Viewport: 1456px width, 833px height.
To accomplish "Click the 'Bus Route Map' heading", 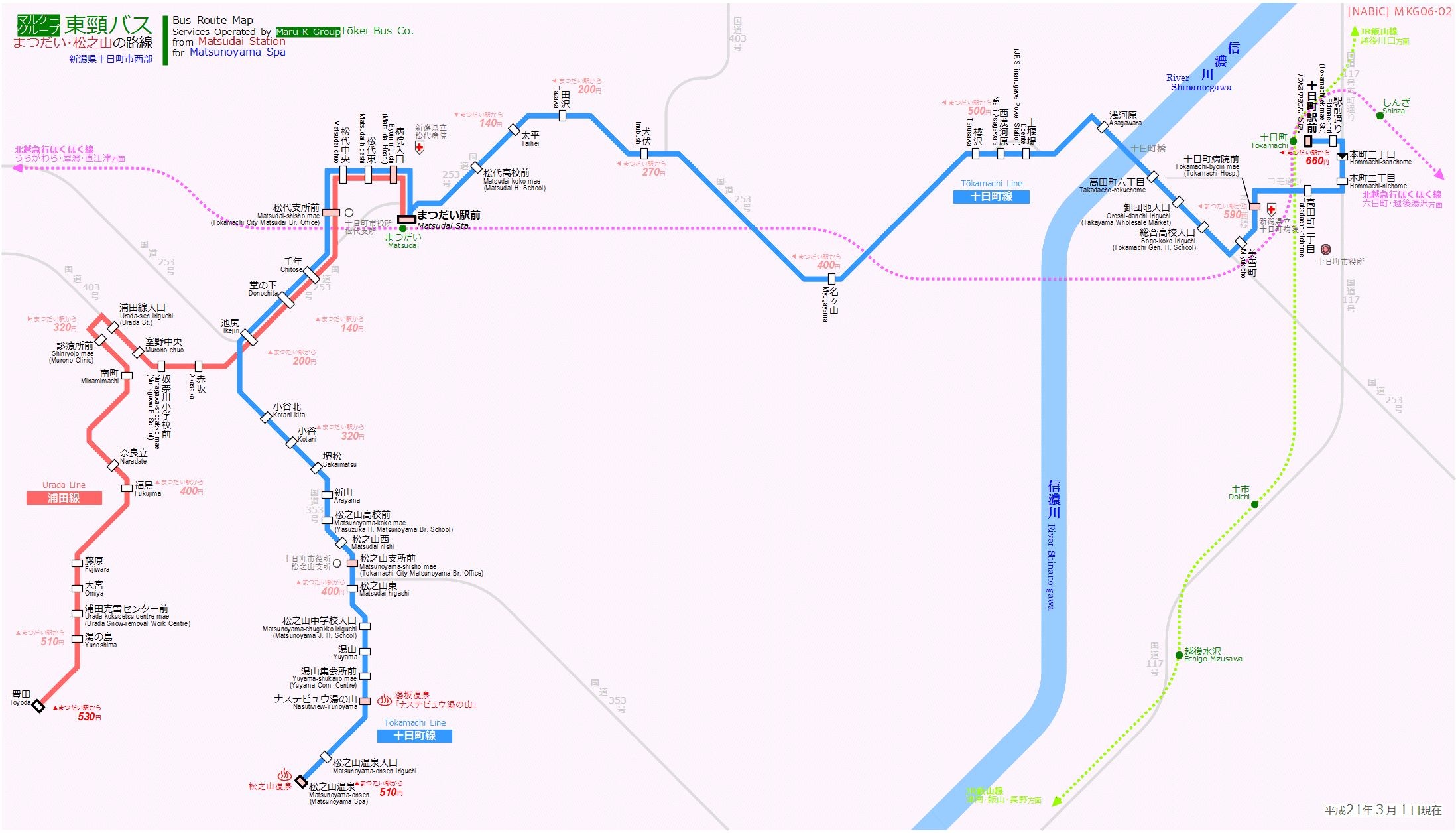I will [213, 20].
